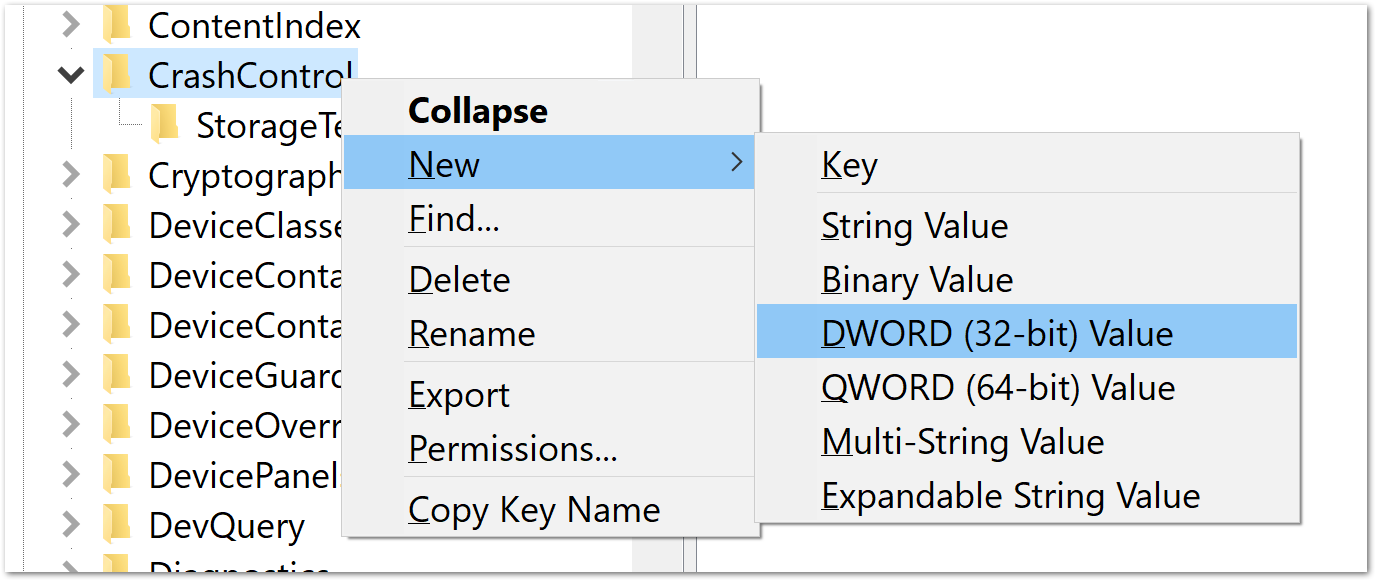Click the ContentIndex folder icon
1376x581 pixels.
pyautogui.click(x=117, y=24)
